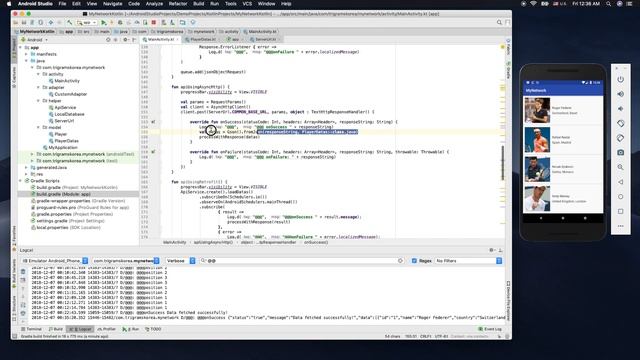Tap Rafael Nadal's photo in emulator

537,140
